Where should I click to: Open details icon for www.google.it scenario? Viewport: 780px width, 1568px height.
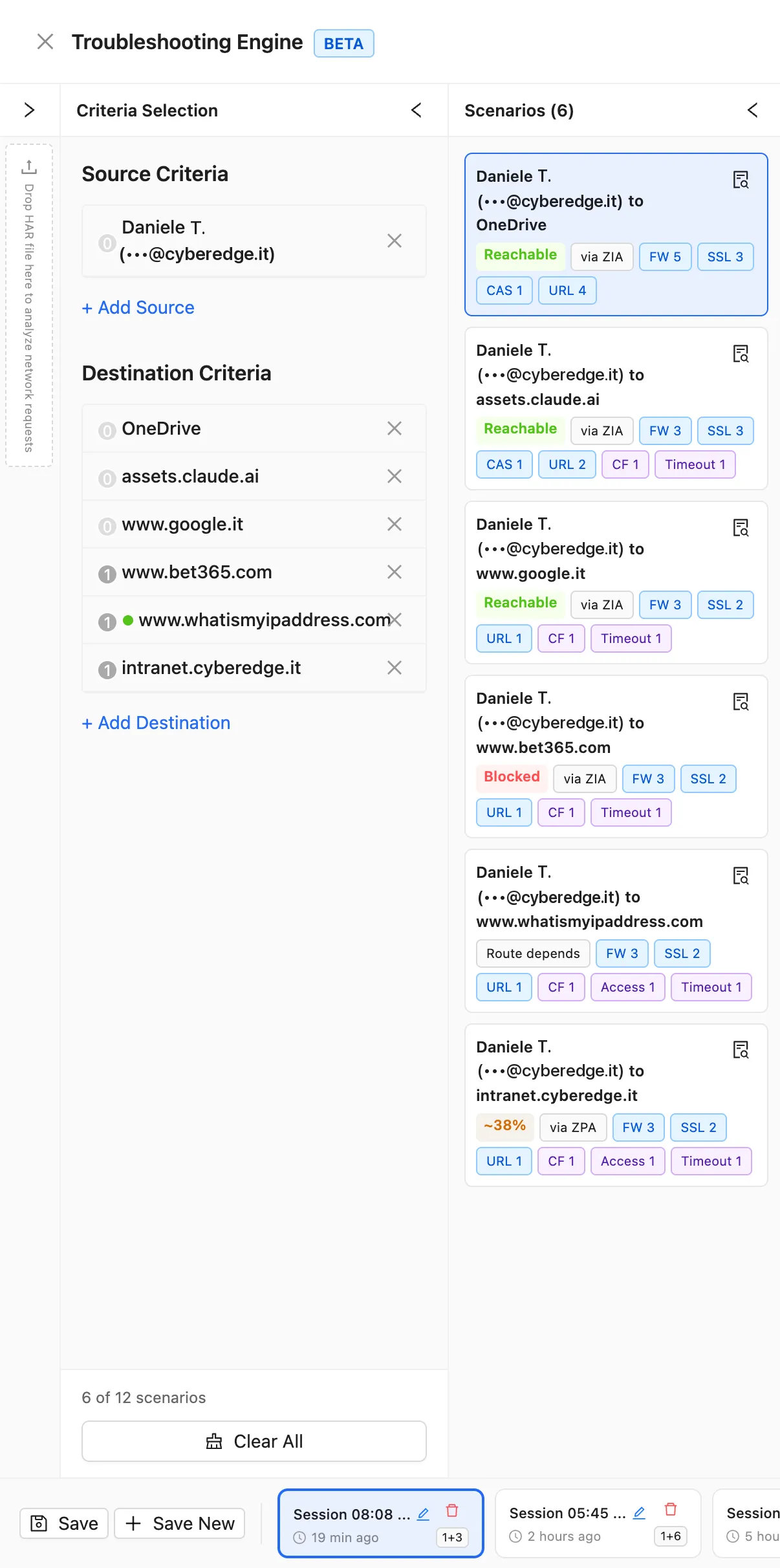point(741,528)
